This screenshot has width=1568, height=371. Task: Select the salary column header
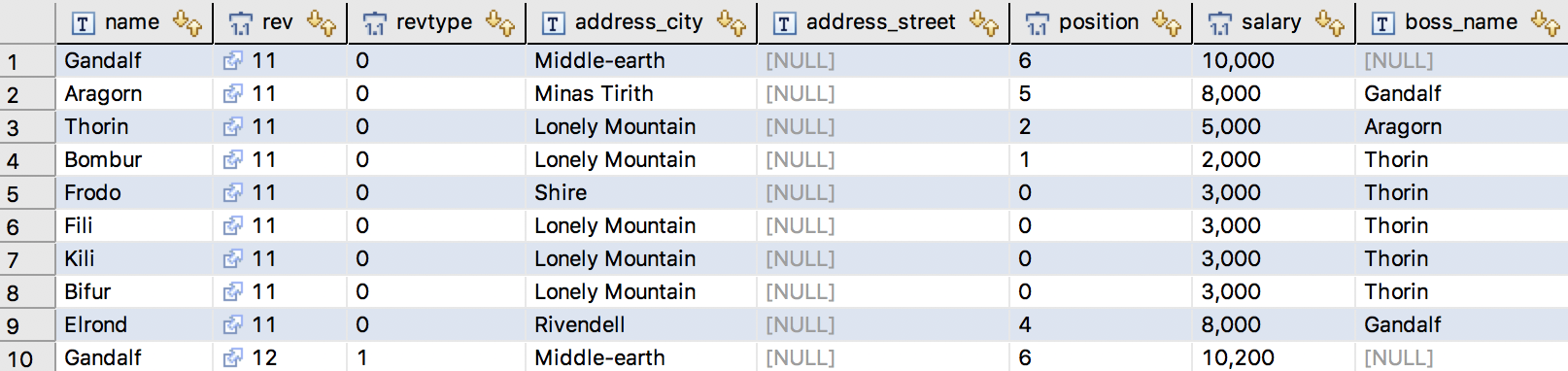coord(1274,22)
